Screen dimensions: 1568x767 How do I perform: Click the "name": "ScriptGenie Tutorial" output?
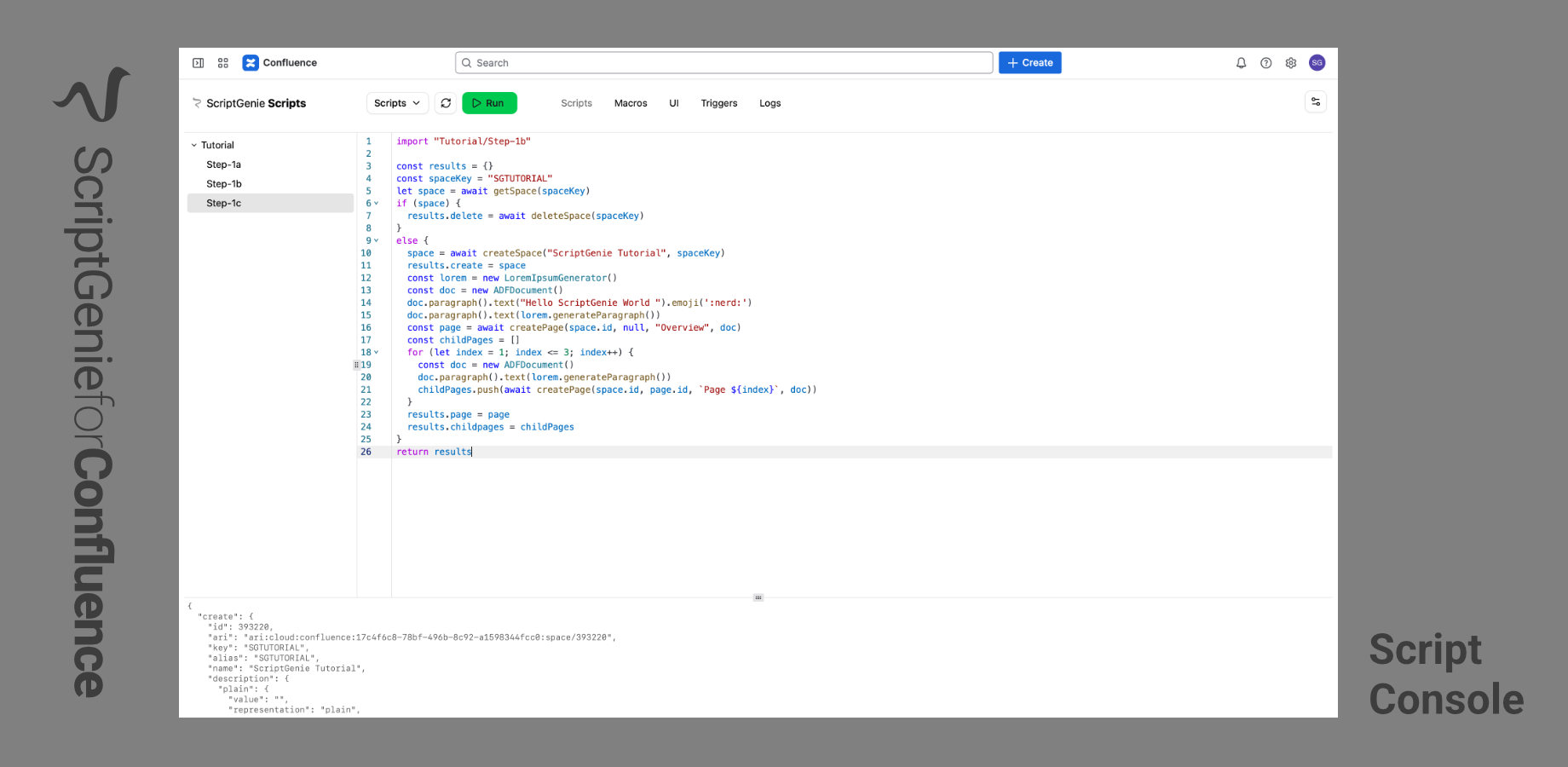[x=286, y=669]
